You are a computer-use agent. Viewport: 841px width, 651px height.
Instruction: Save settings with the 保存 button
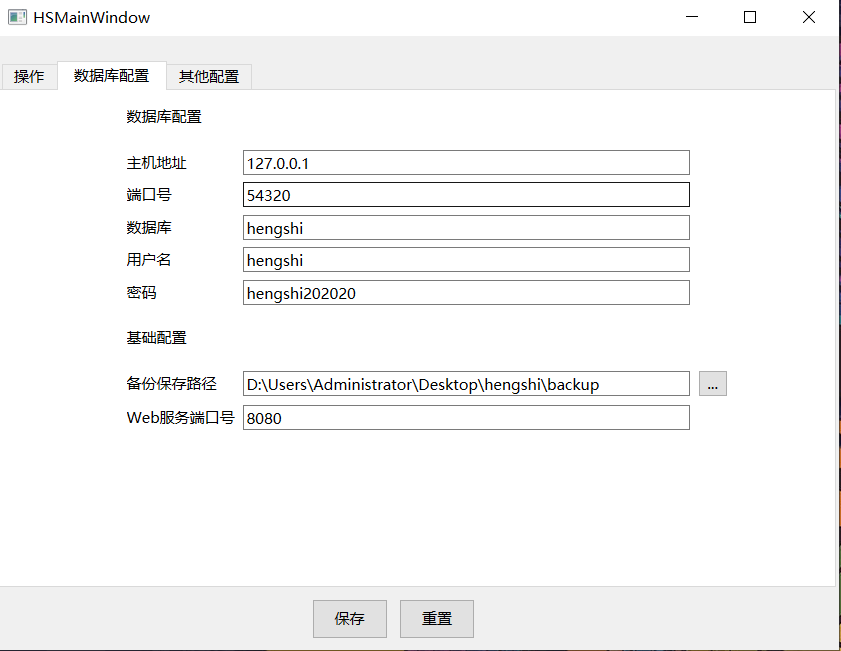(x=350, y=619)
